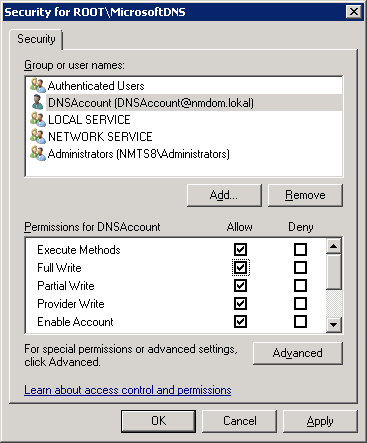Check Deny for Full Write

300,267
